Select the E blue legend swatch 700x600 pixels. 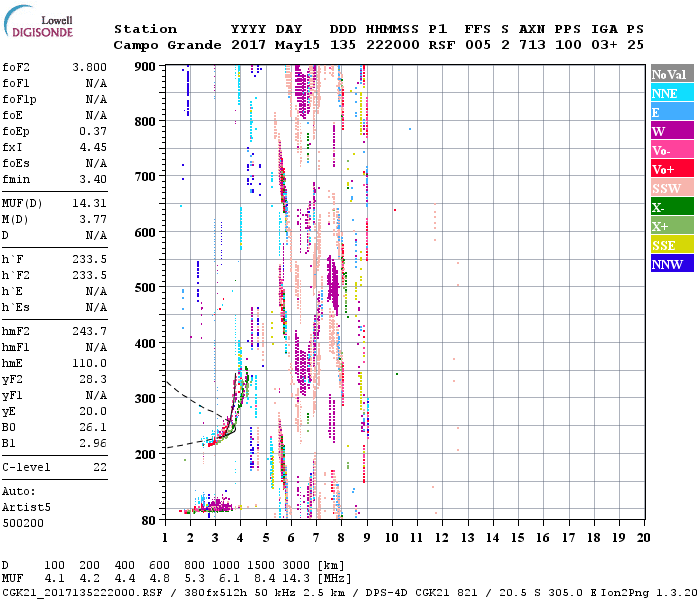[672, 112]
